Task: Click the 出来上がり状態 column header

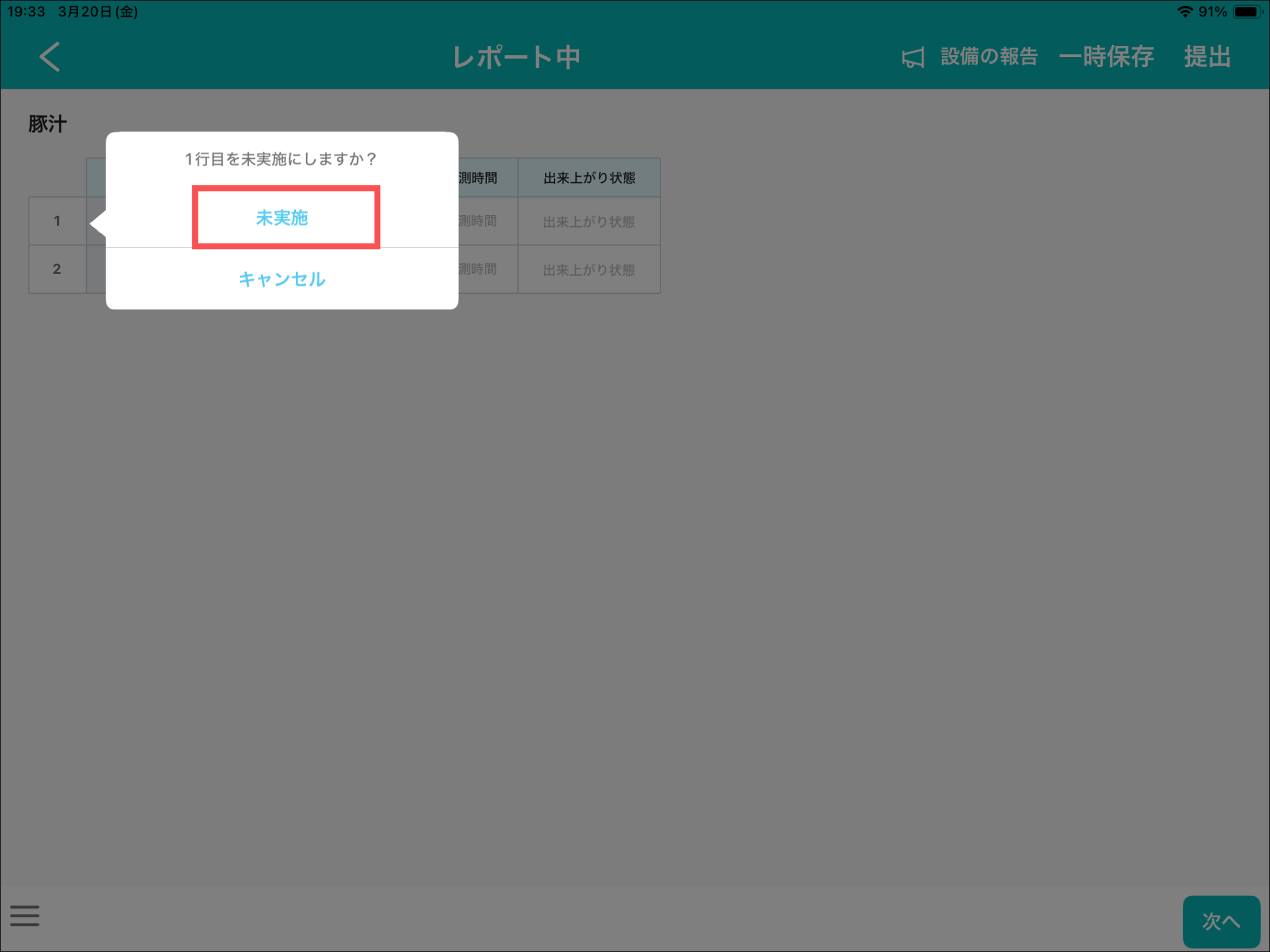Action: pos(588,178)
